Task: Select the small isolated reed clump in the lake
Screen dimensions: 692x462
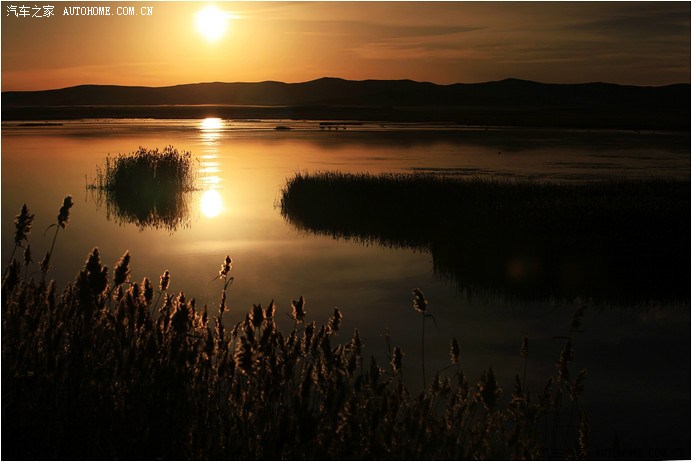Action: coord(148,168)
